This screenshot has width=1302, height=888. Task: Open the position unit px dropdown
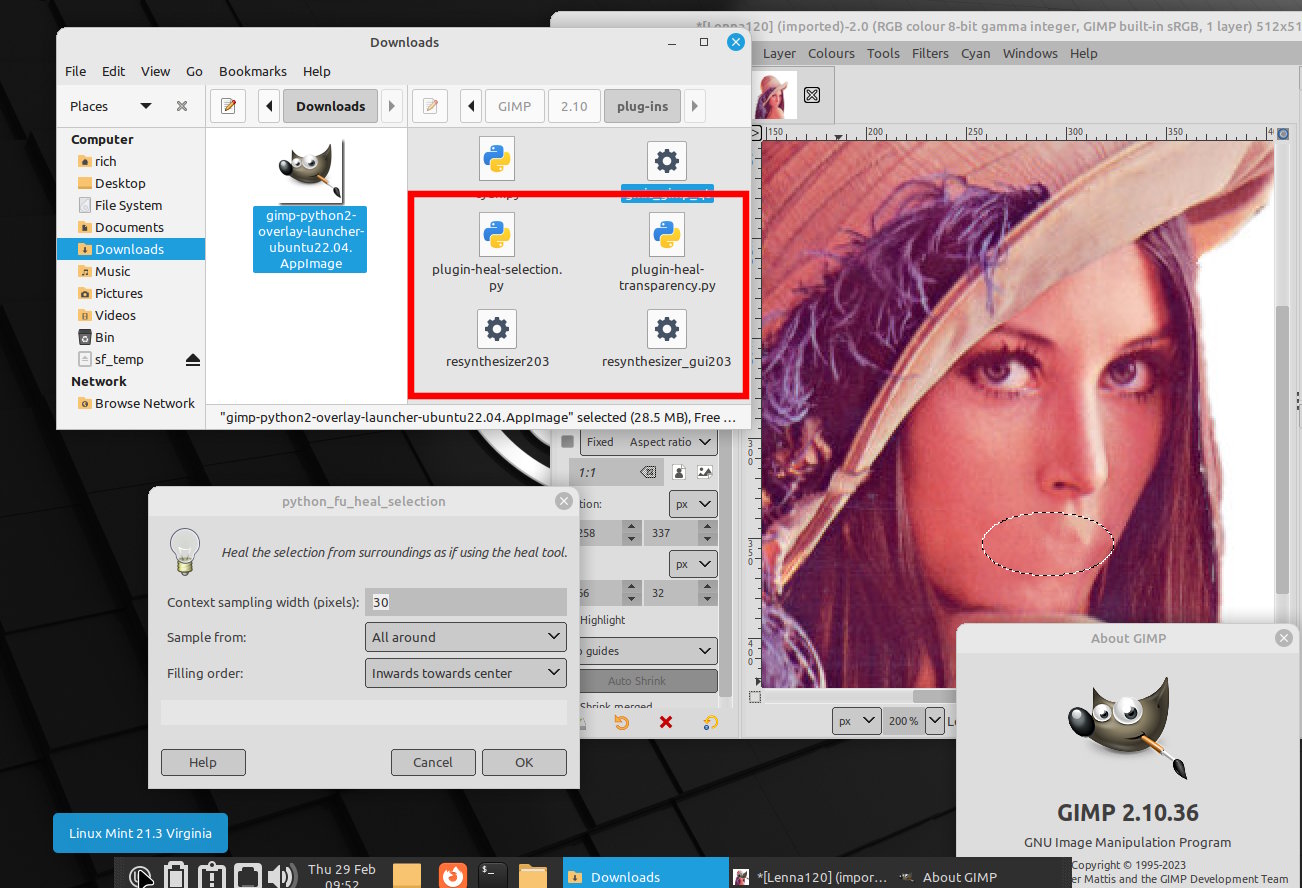[x=693, y=505]
